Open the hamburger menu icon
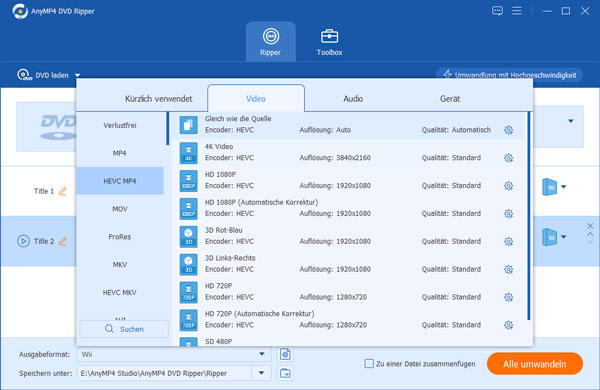 (517, 11)
